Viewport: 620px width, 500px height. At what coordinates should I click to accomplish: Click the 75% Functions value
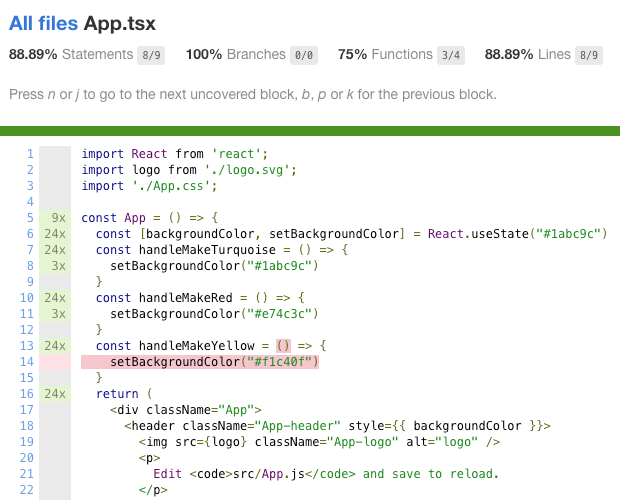click(352, 55)
